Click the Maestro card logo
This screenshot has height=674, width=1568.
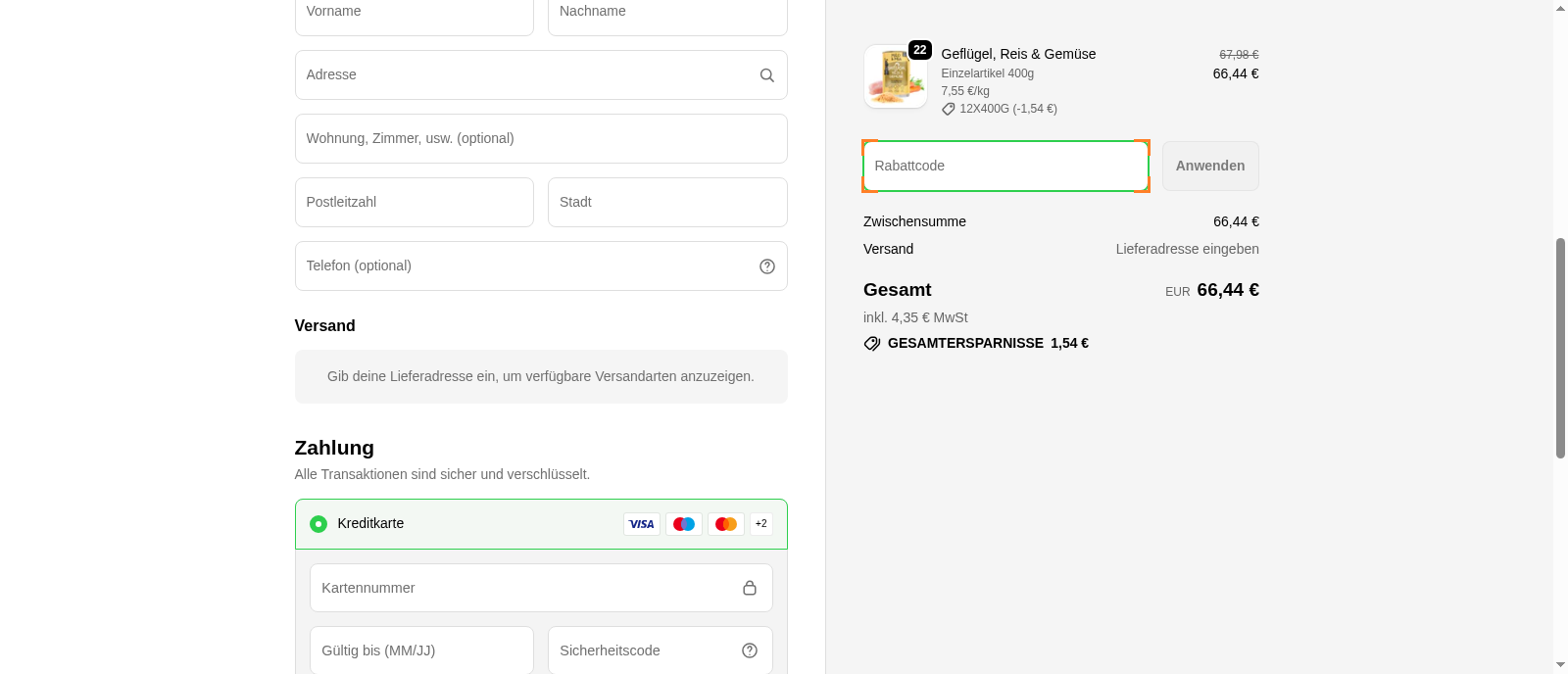(x=683, y=524)
